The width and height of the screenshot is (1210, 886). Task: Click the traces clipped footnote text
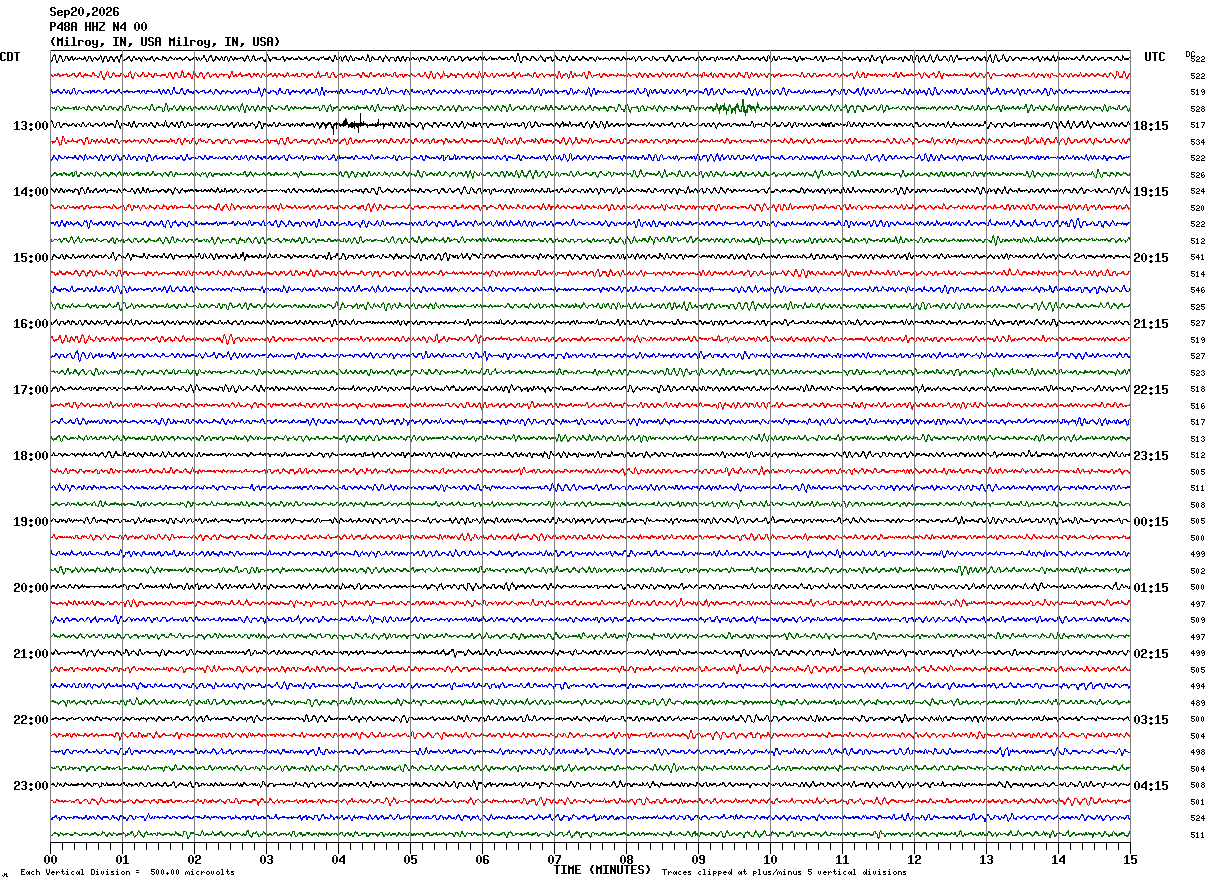pos(784,873)
